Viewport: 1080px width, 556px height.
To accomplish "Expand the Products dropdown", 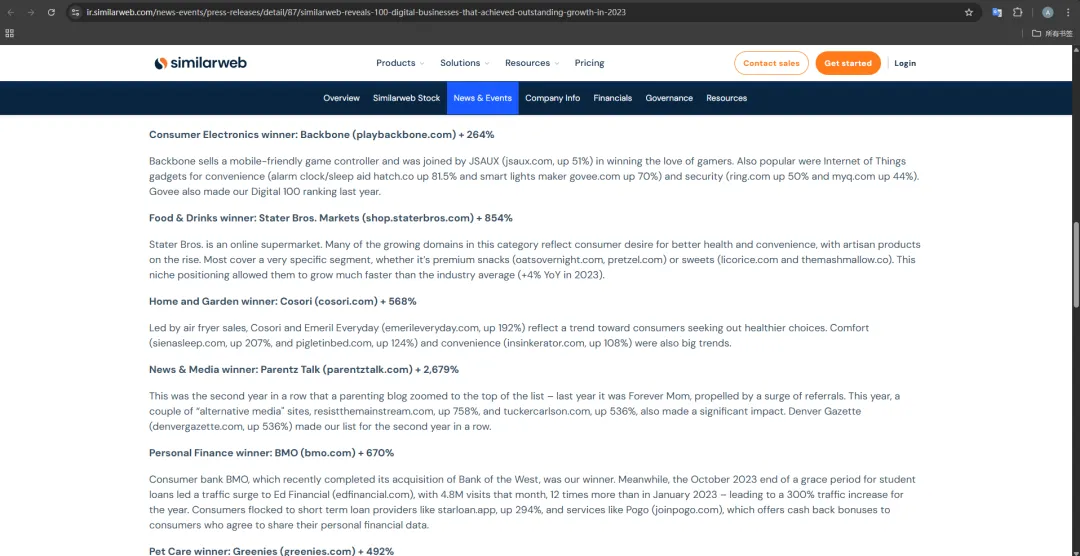I will [x=399, y=63].
